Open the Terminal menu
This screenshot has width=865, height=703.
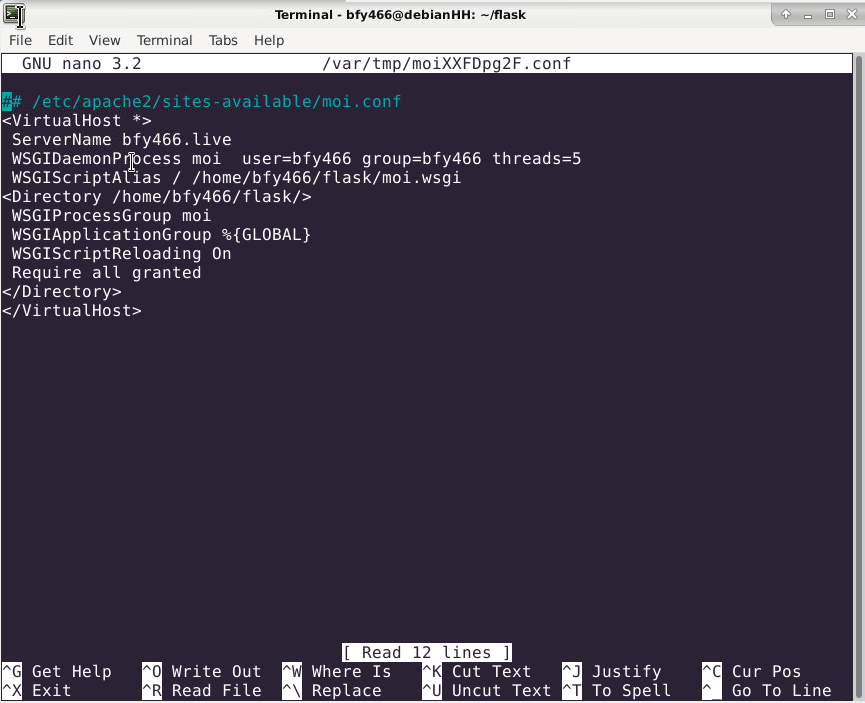click(x=164, y=40)
